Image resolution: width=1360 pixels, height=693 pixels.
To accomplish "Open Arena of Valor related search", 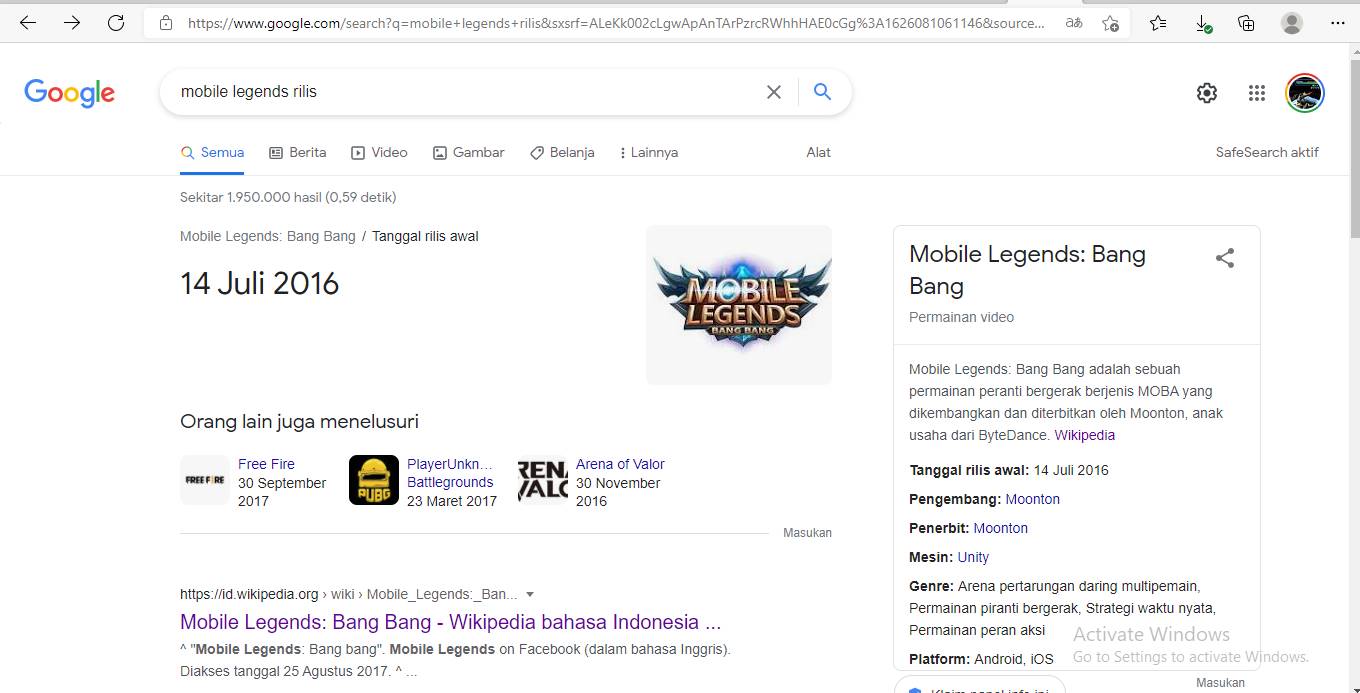I will pyautogui.click(x=620, y=464).
